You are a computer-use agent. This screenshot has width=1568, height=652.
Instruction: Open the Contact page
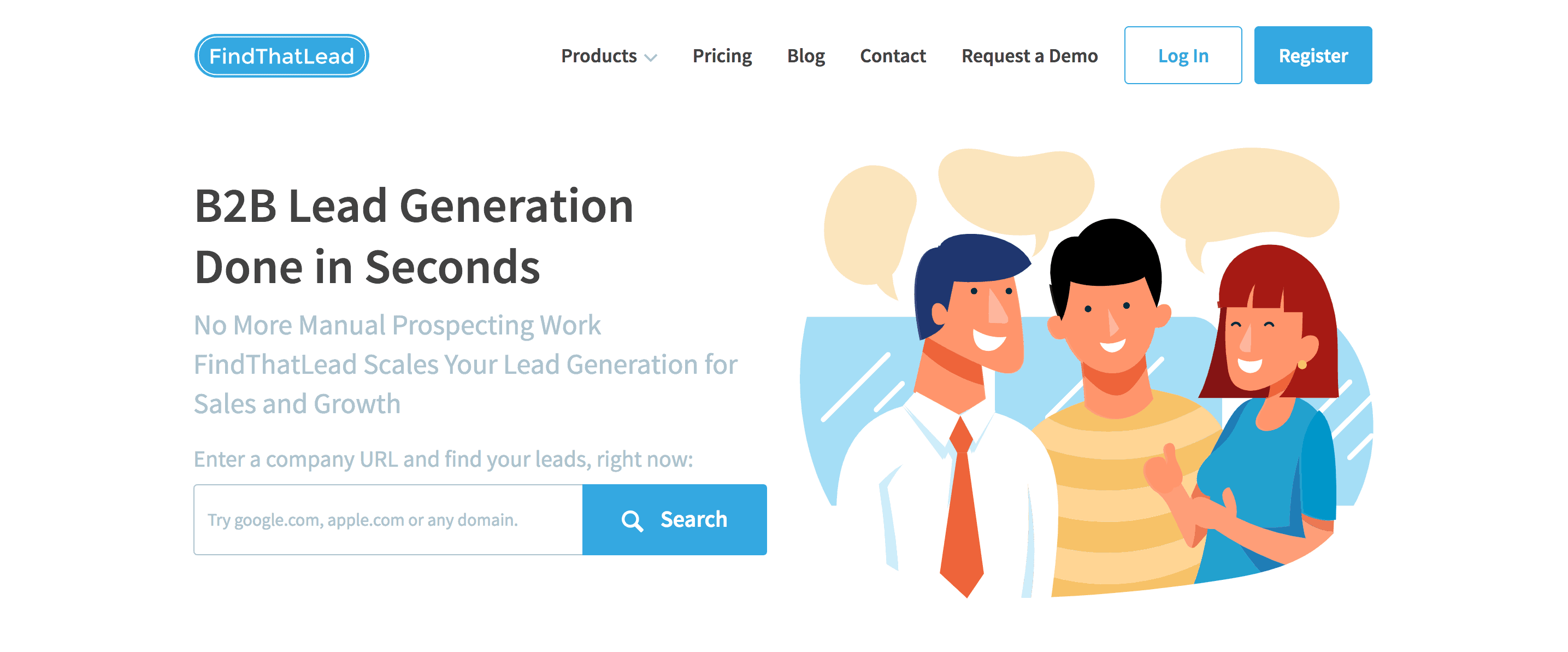(892, 55)
